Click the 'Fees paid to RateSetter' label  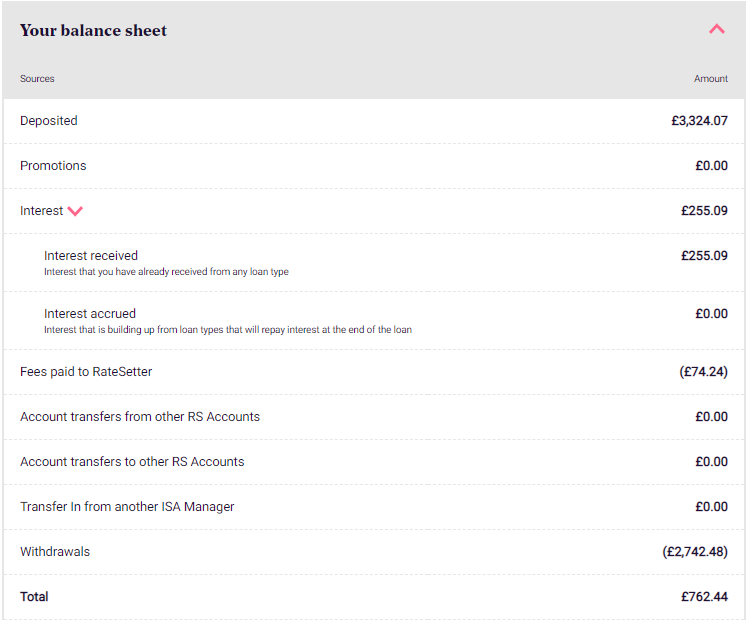point(86,372)
